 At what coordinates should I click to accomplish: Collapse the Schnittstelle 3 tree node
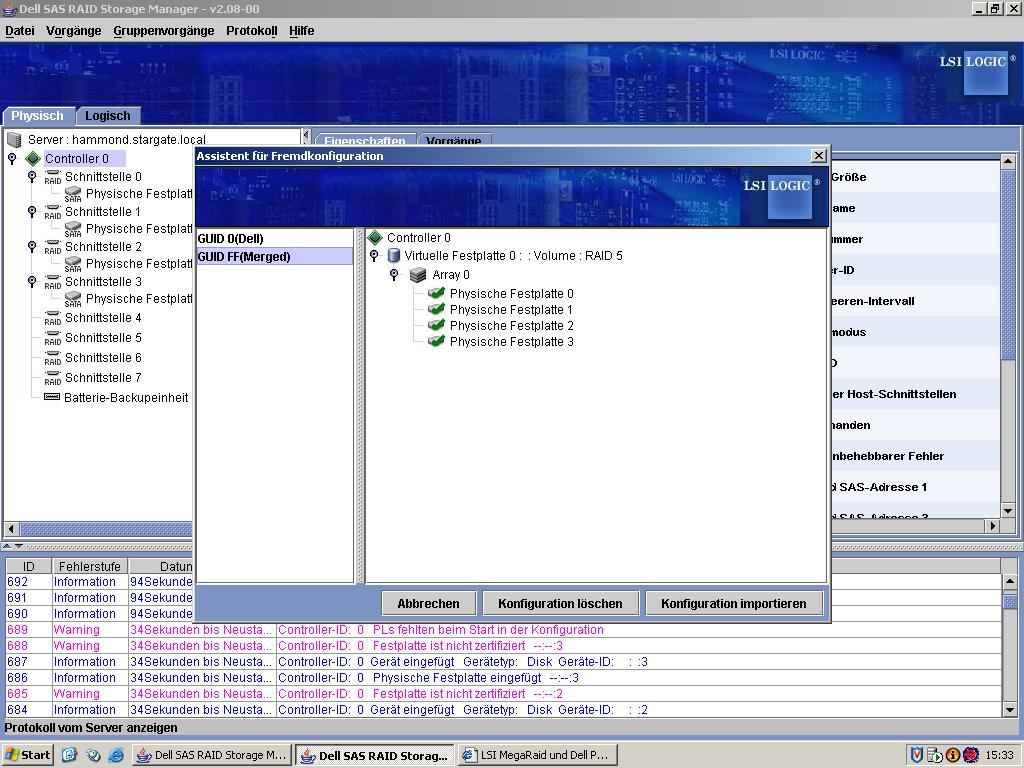[32, 282]
